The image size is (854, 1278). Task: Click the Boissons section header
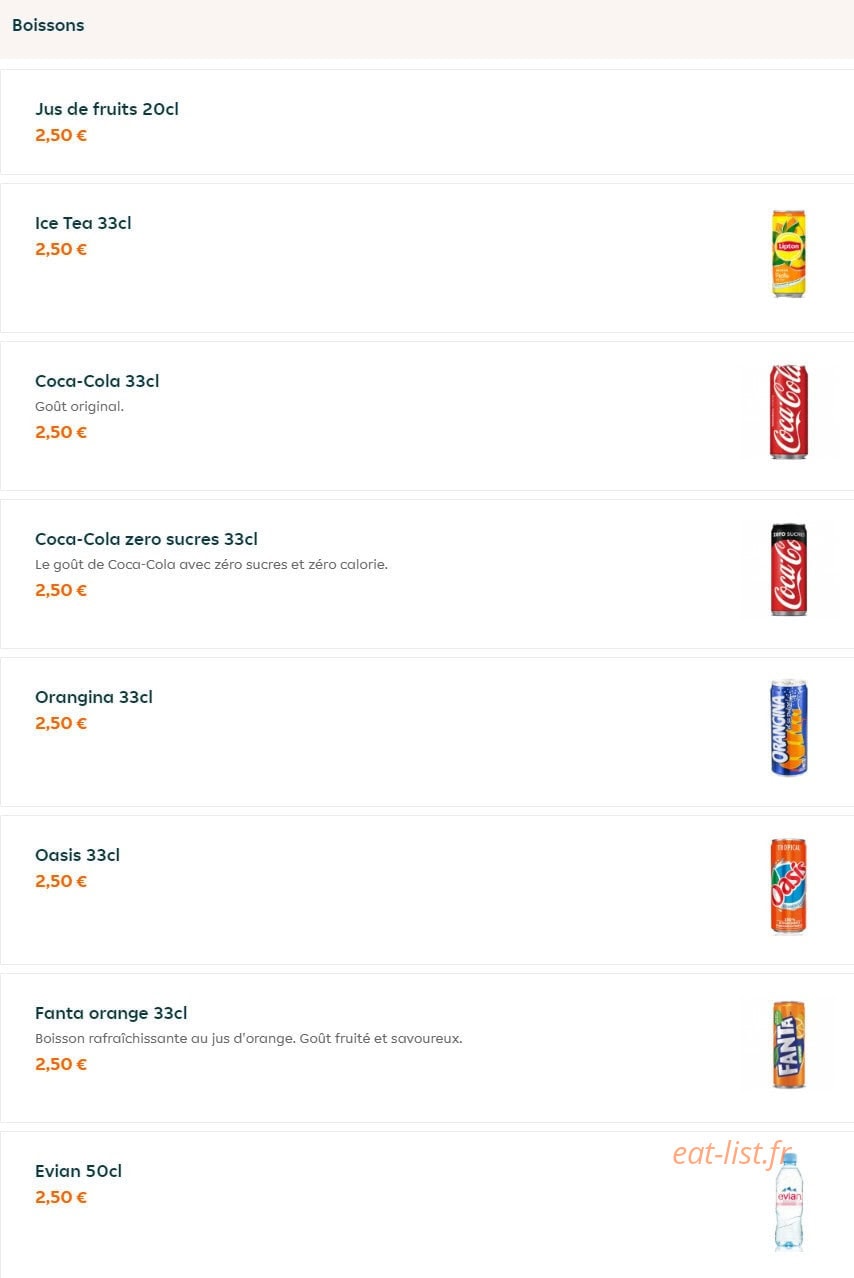48,26
